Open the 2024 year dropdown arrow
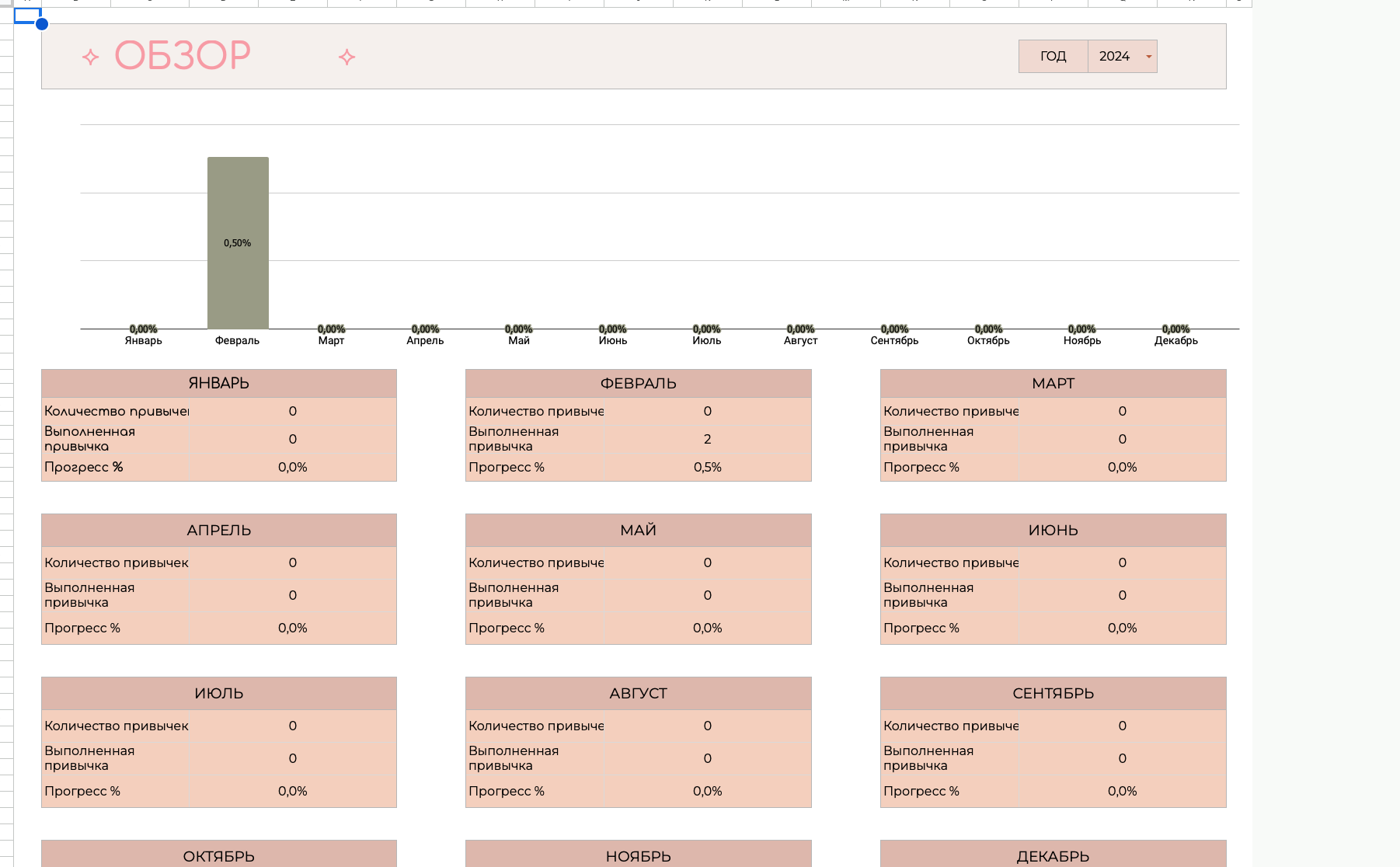Viewport: 1400px width, 867px height. pyautogui.click(x=1148, y=57)
